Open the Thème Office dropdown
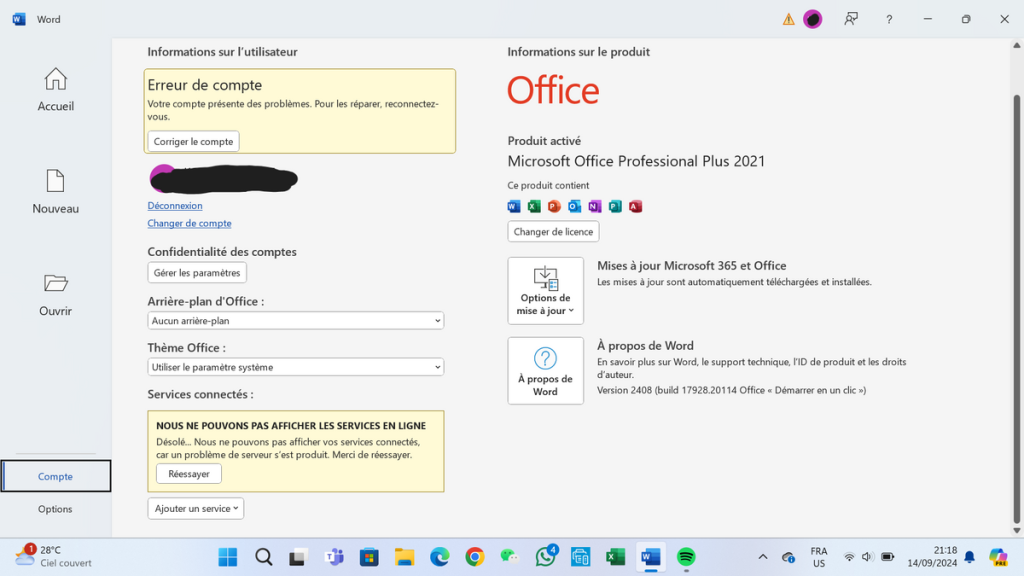Screen dimensions: 1024x576 pyautogui.click(x=295, y=367)
